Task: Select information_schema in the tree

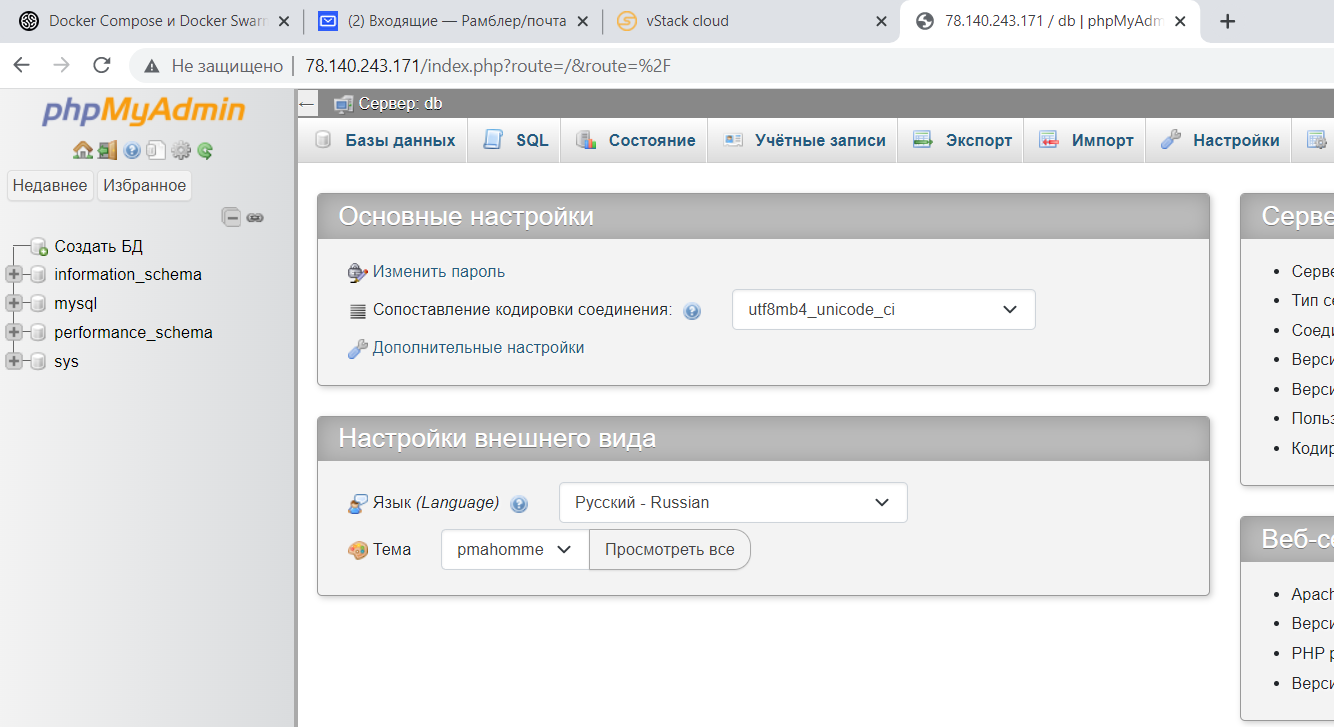Action: point(128,274)
